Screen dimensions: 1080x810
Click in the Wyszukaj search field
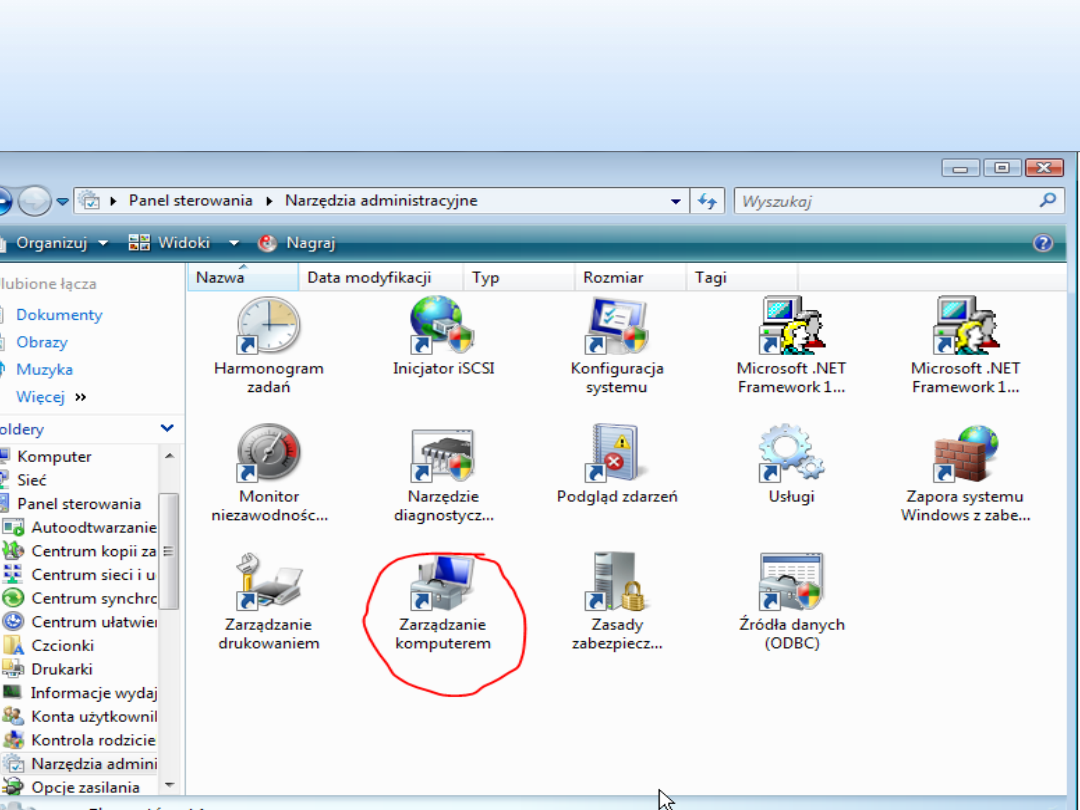[x=885, y=201]
